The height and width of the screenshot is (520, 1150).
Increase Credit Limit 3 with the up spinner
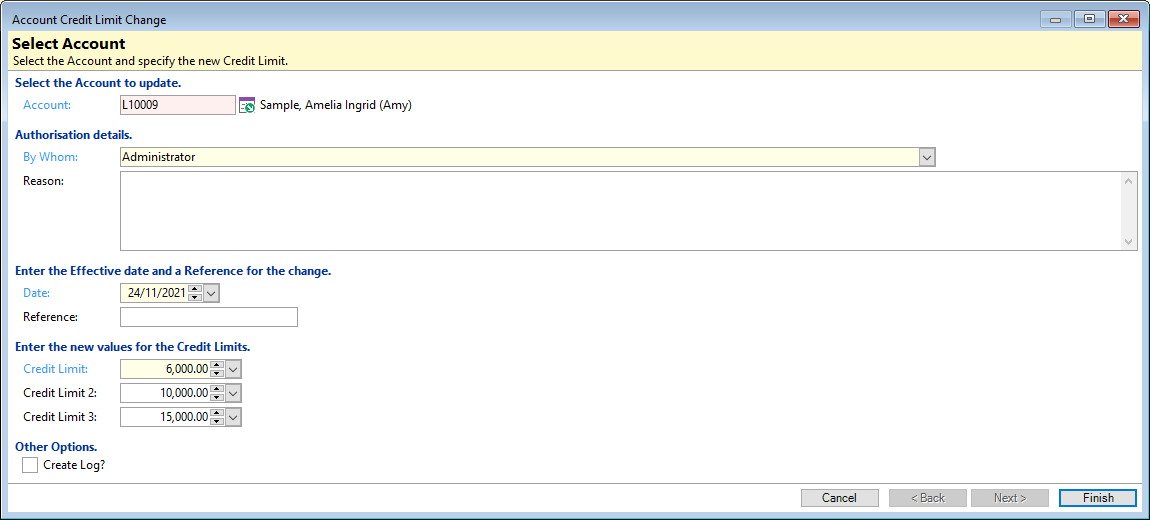(217, 413)
